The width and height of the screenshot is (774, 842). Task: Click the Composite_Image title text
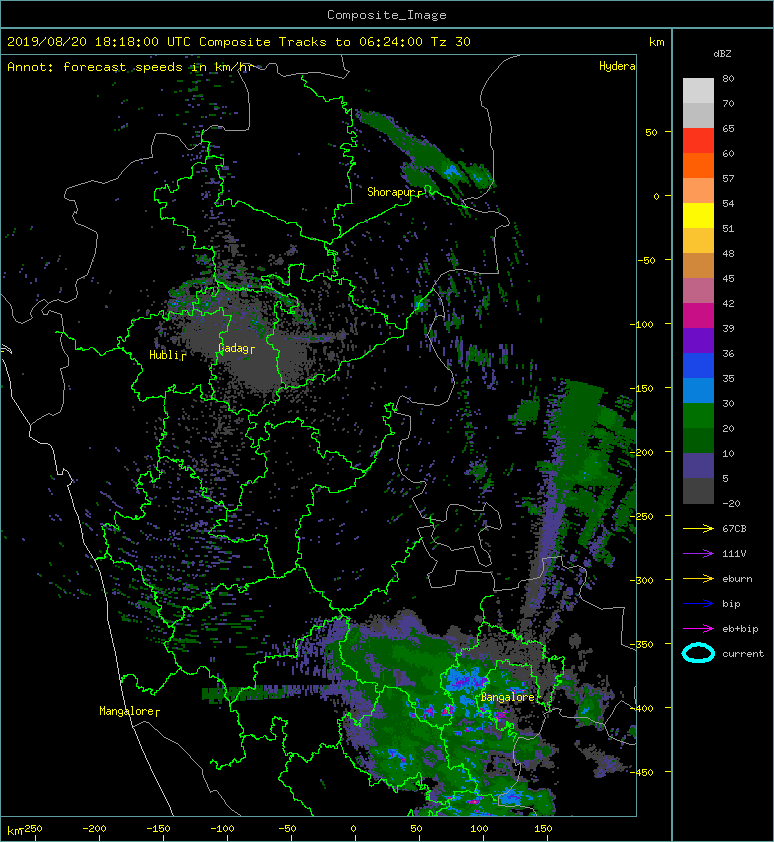[x=387, y=15]
